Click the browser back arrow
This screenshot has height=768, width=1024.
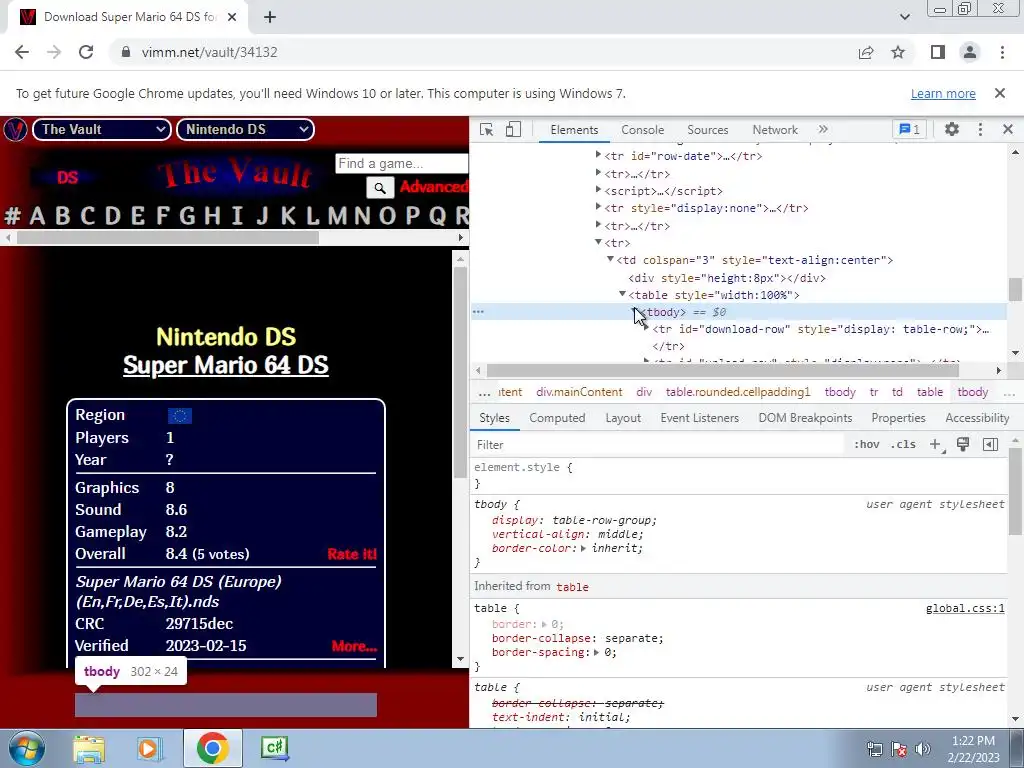point(22,52)
